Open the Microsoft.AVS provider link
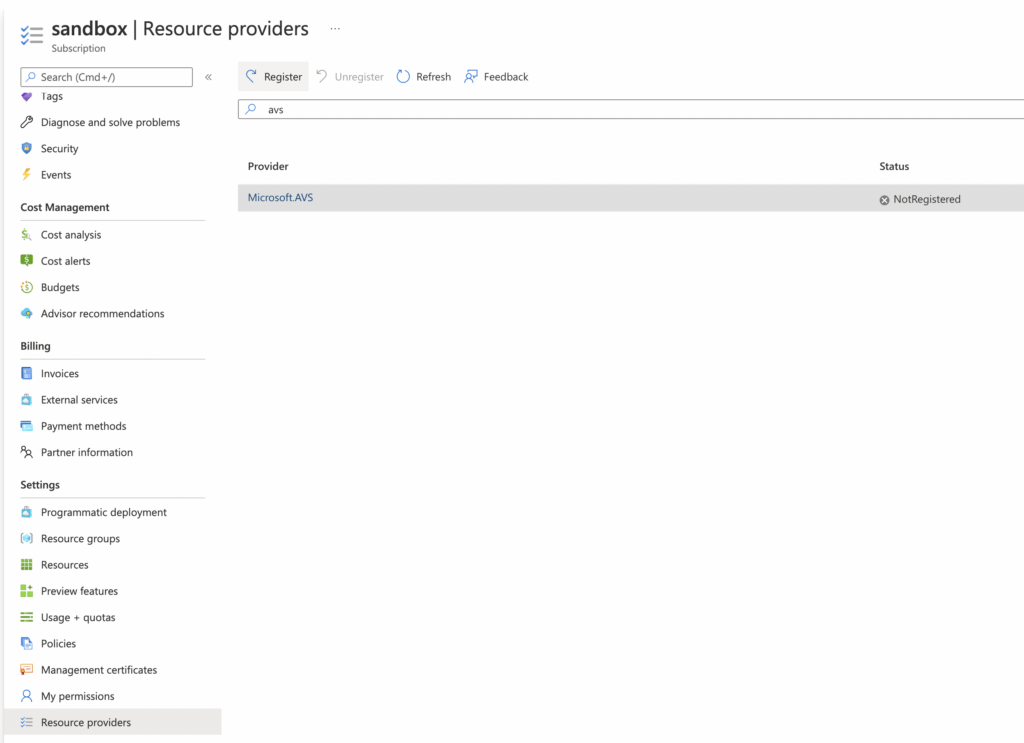 [x=280, y=198]
